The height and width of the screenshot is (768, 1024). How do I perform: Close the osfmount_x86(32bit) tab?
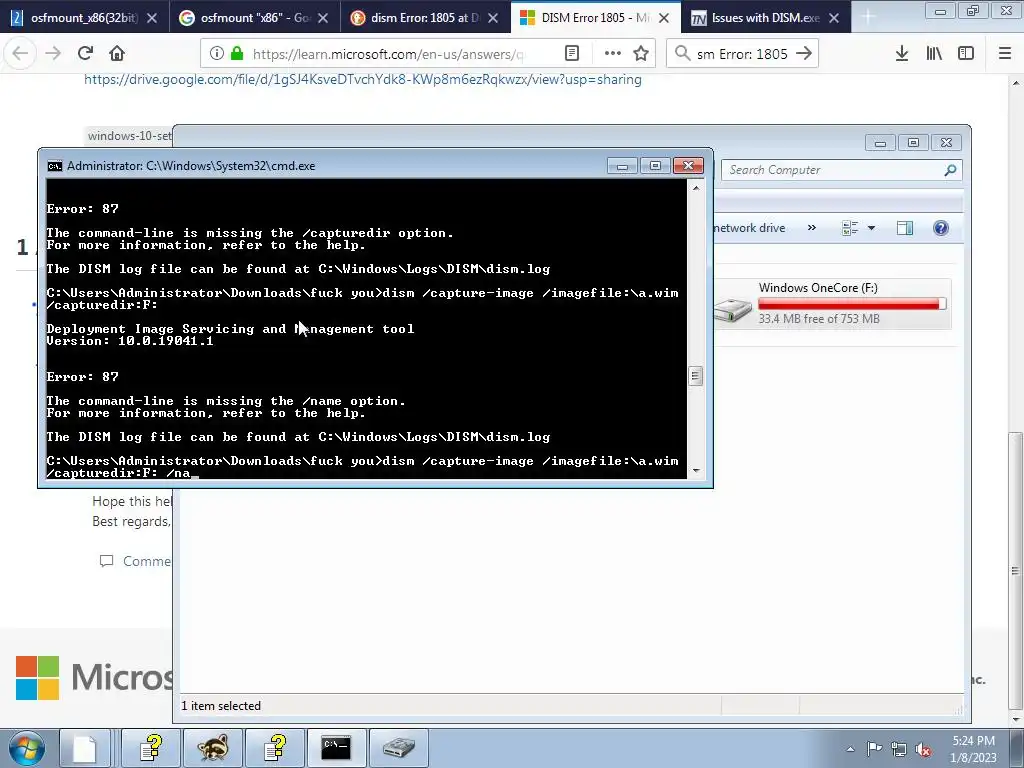(x=152, y=18)
